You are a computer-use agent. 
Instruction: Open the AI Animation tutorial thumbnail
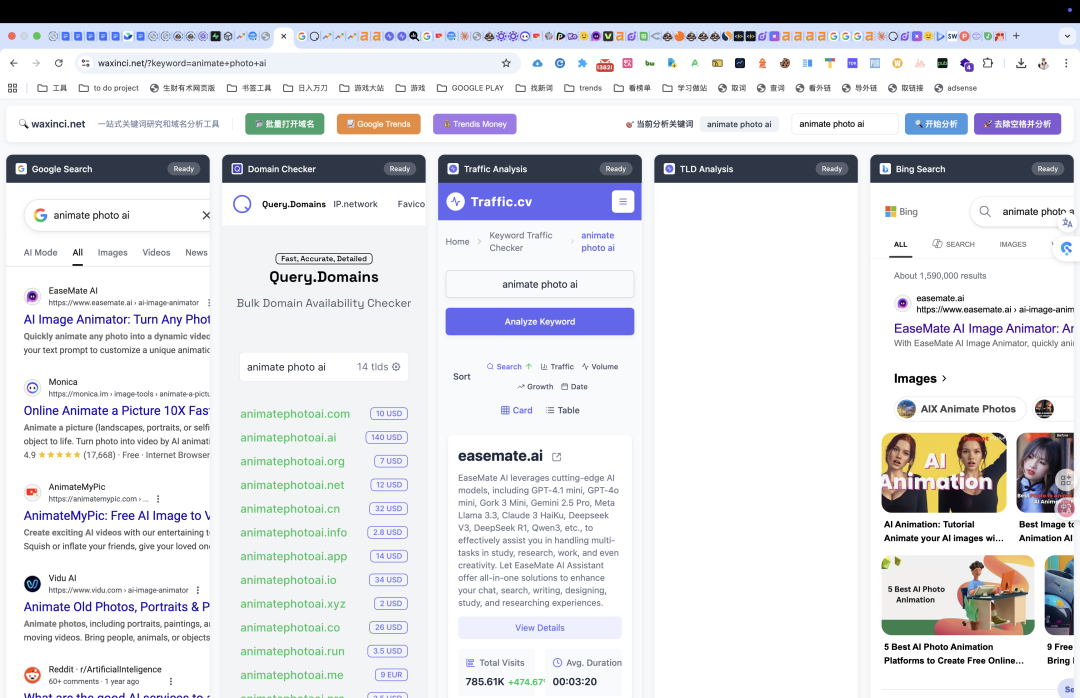click(x=944, y=473)
